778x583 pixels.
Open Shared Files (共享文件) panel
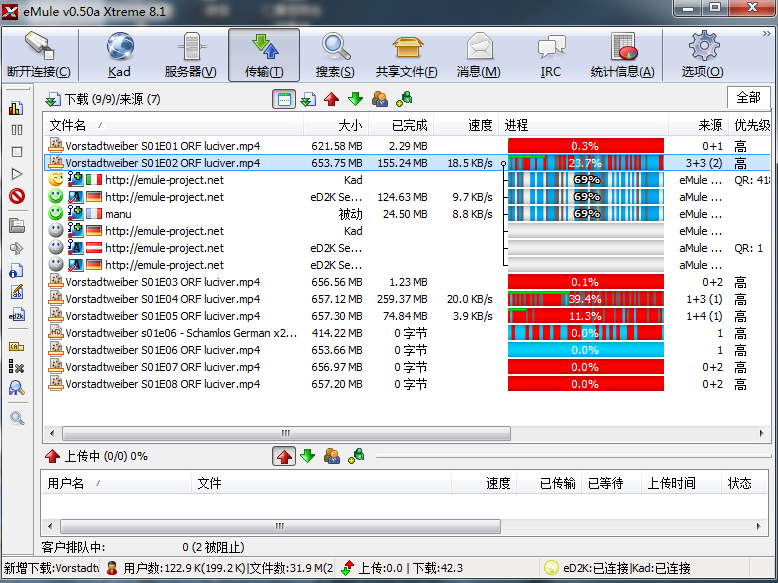click(407, 55)
